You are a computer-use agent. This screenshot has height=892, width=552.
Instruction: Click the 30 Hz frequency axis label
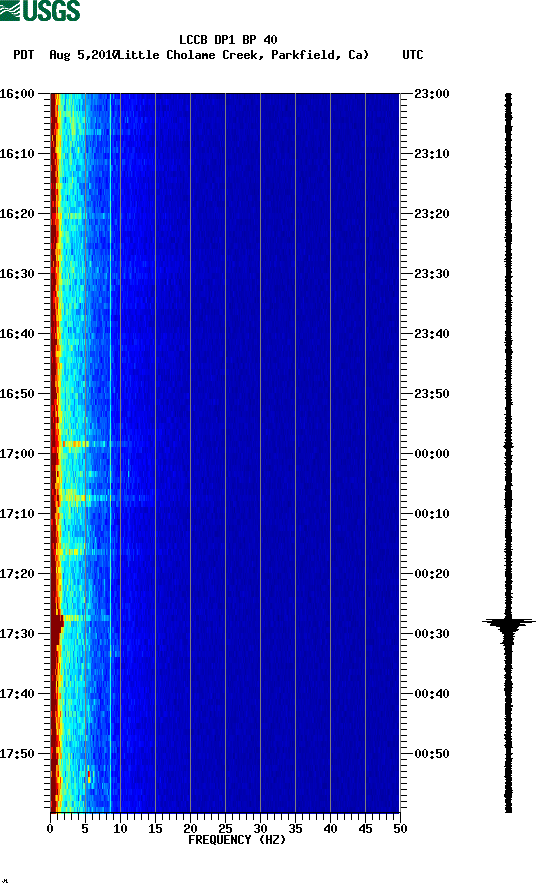(261, 829)
